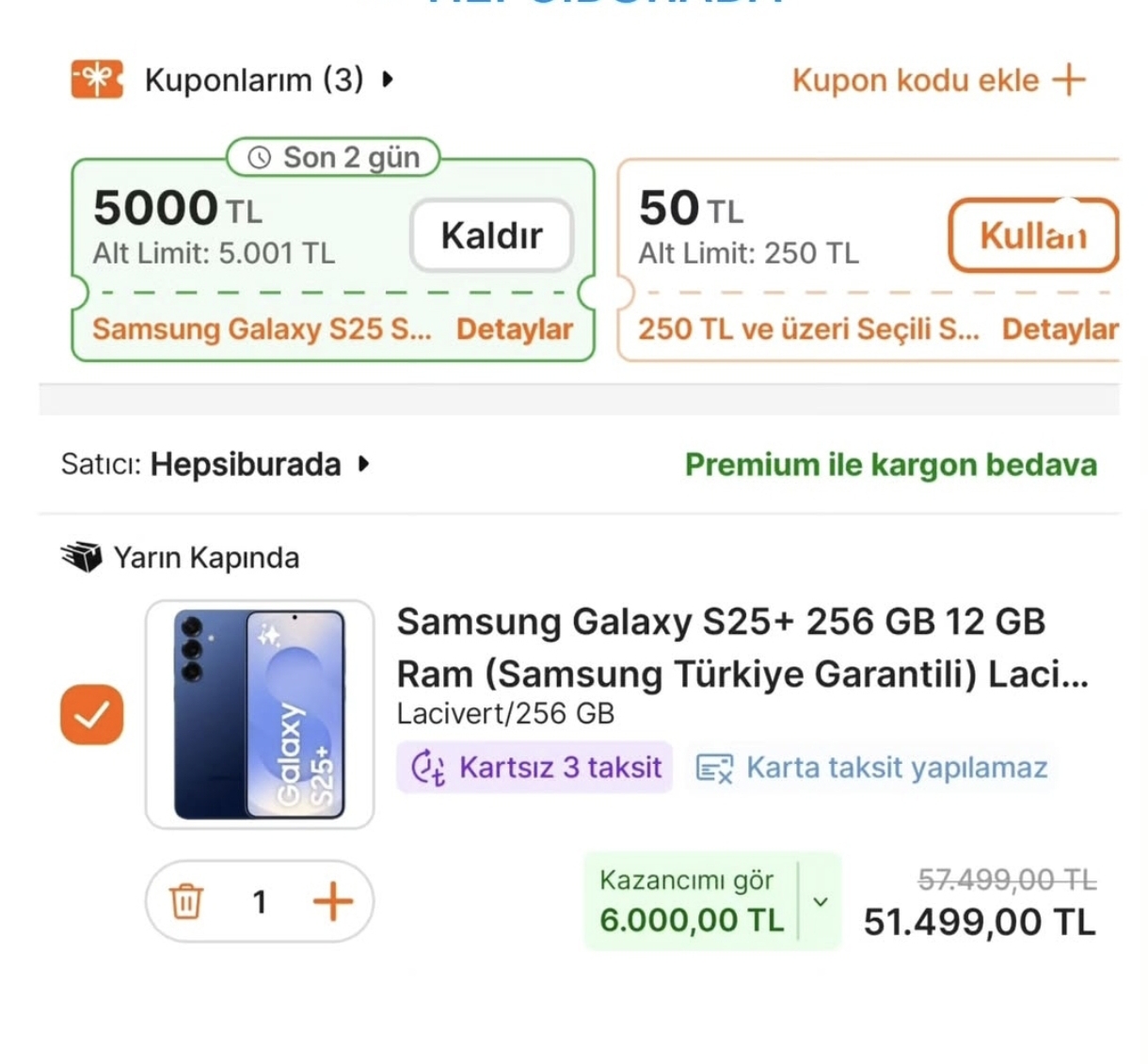Tap Premium ile kargon bedava text
The height and width of the screenshot is (1064, 1148).
(890, 465)
